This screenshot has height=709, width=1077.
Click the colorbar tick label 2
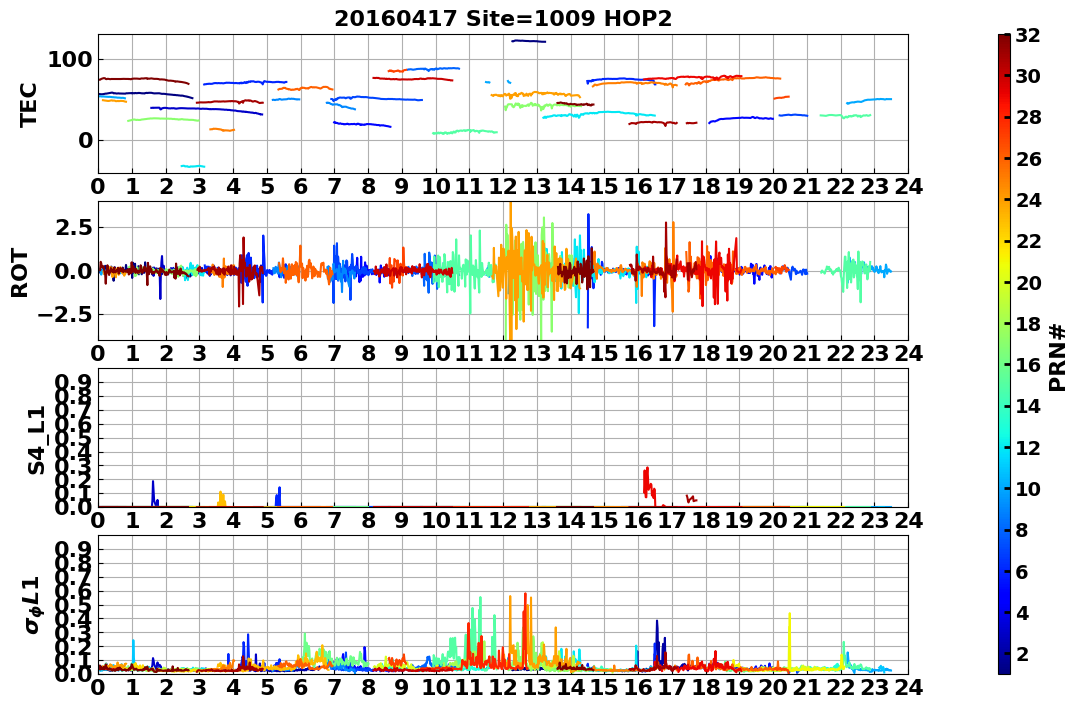1022,653
